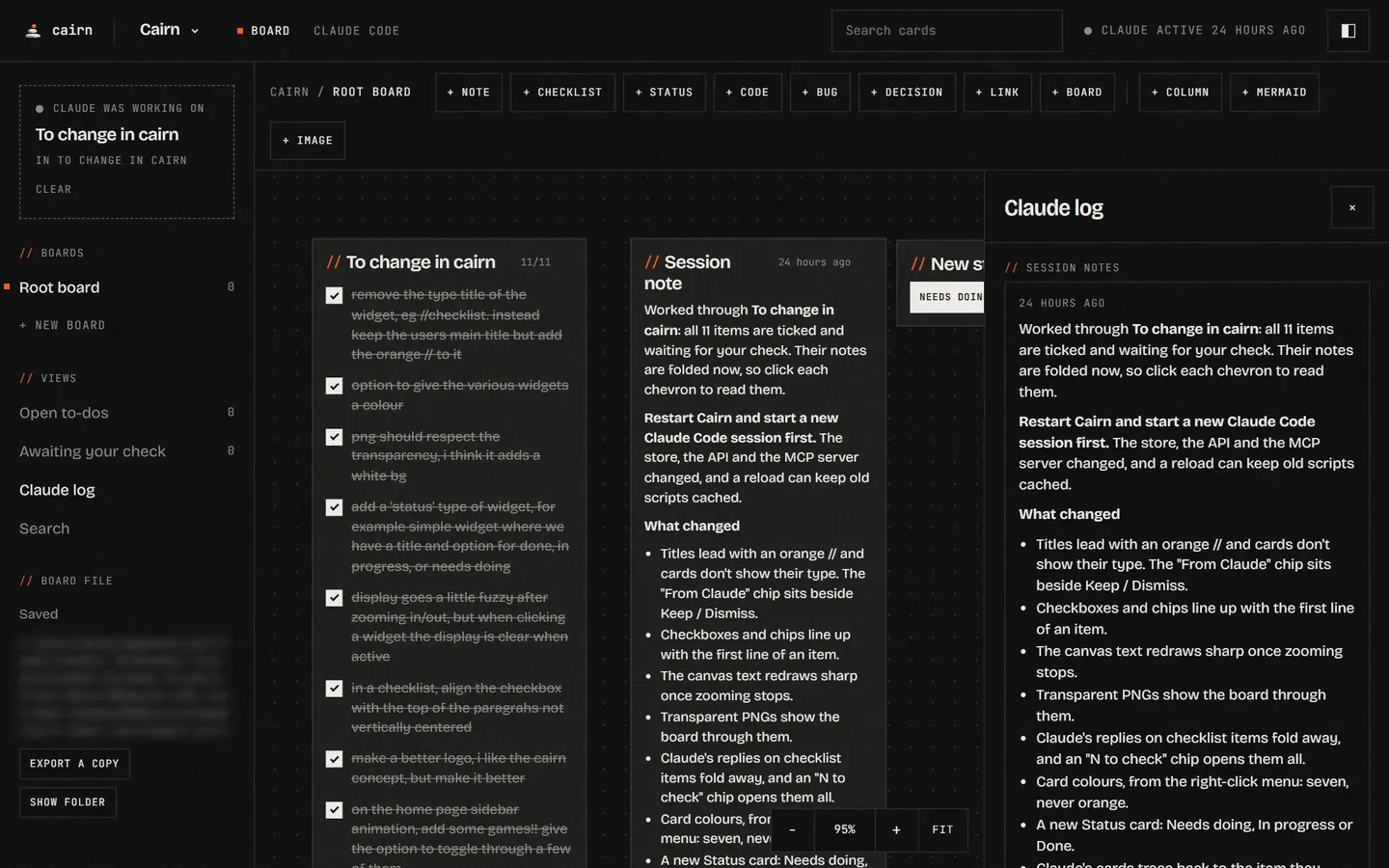Clear the Claude working-on card
This screenshot has width=1389, height=868.
pos(54,190)
